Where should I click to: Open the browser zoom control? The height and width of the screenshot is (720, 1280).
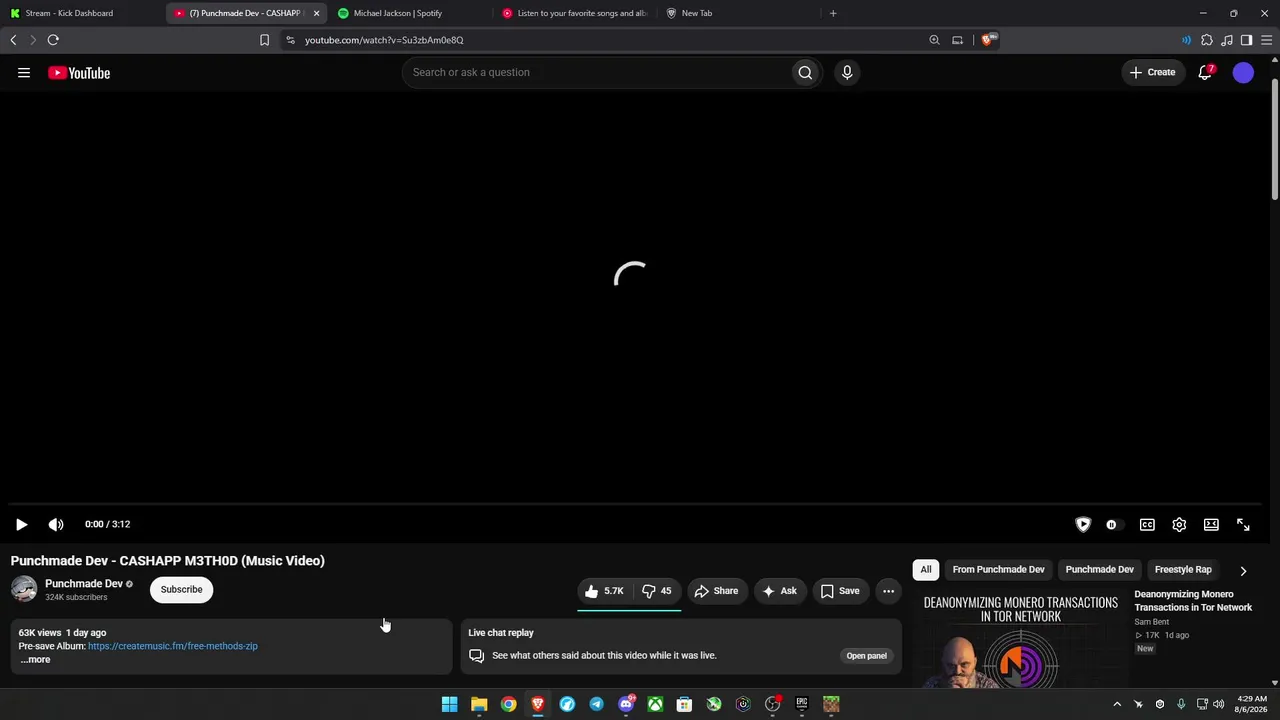934,40
